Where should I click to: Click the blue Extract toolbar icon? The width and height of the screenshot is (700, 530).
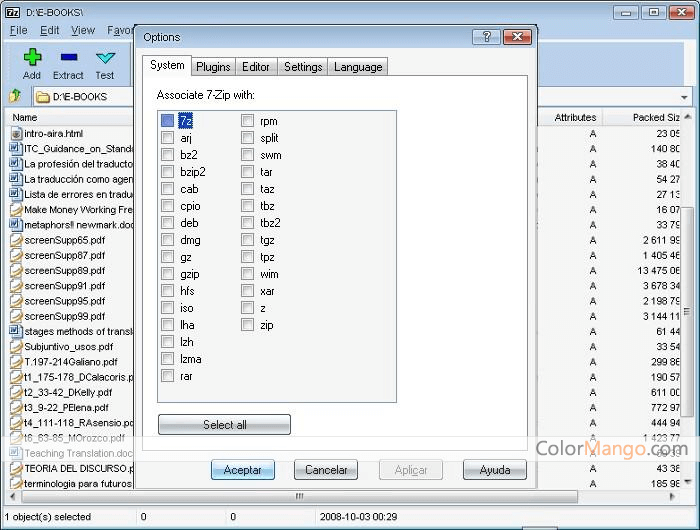pyautogui.click(x=68, y=58)
